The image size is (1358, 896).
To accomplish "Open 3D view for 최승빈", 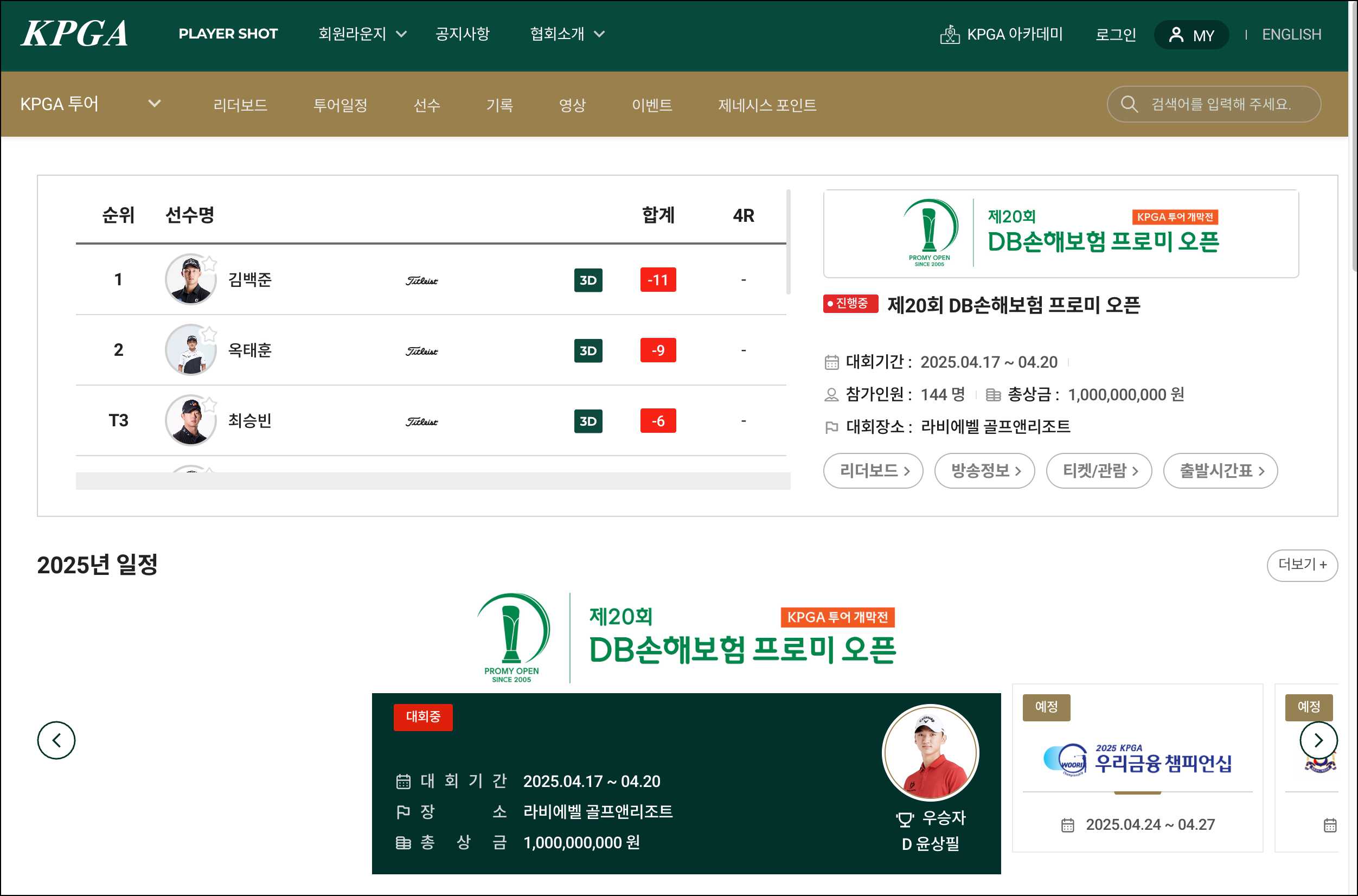I will point(588,421).
